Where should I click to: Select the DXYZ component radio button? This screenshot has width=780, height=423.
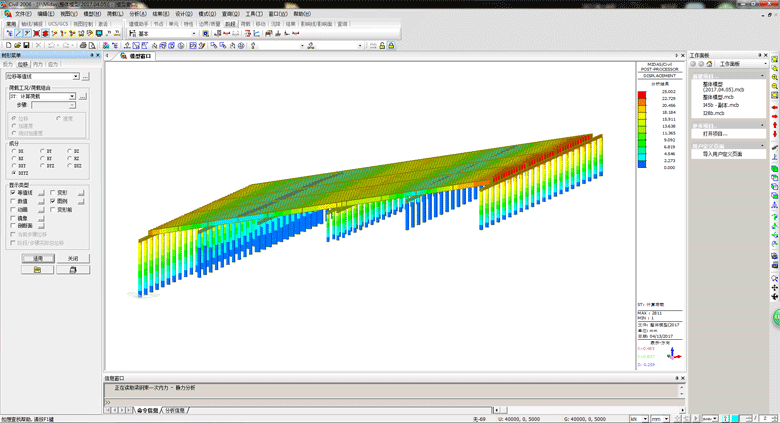click(13, 172)
